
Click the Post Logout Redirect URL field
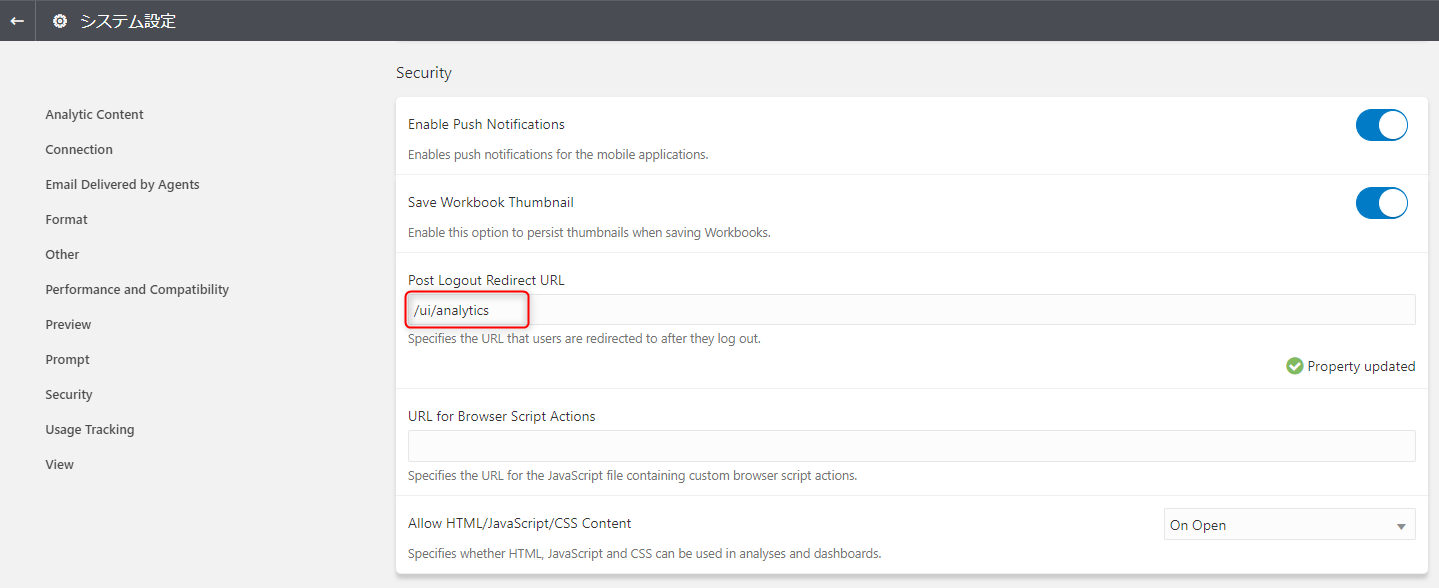point(911,310)
